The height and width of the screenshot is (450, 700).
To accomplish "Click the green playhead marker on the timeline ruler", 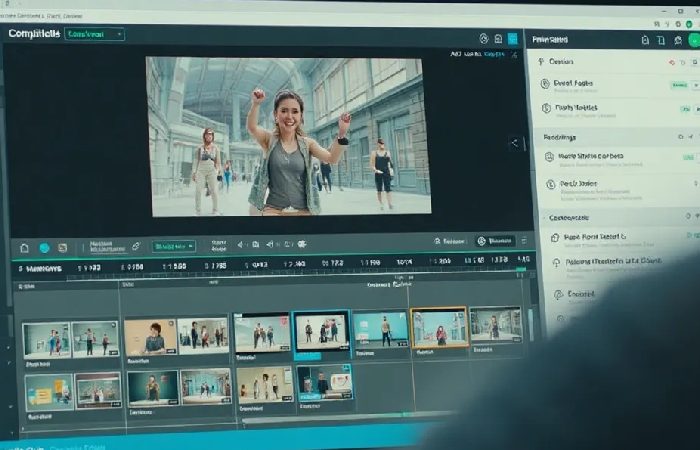I will (521, 269).
